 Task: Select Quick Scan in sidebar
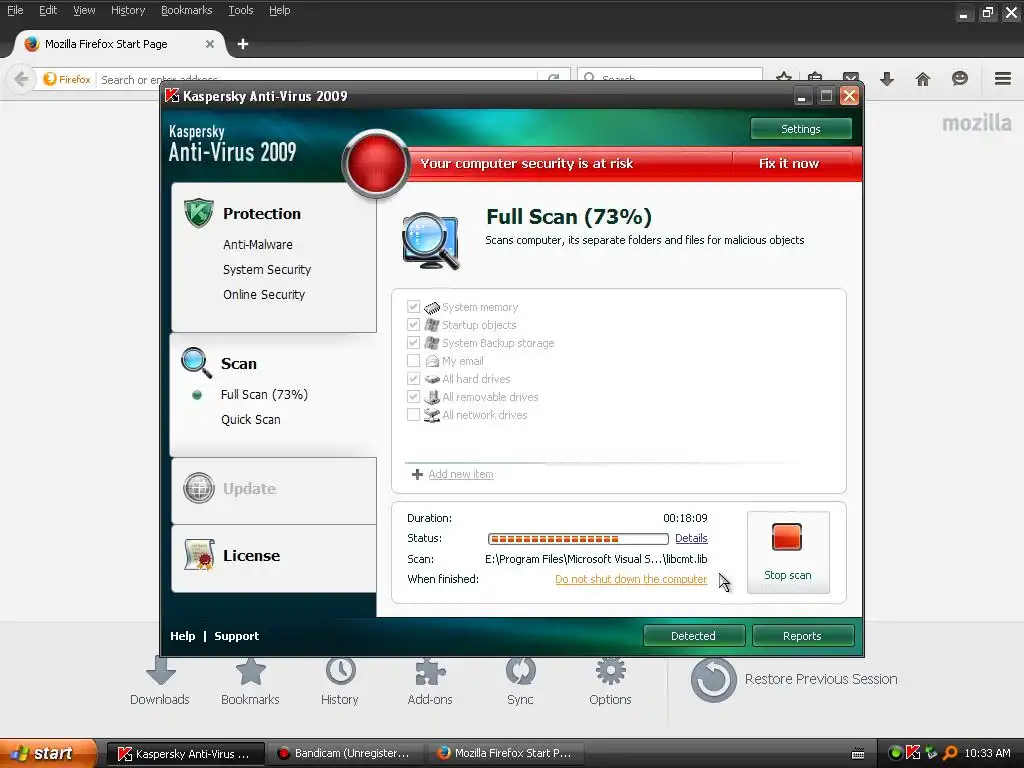point(251,419)
